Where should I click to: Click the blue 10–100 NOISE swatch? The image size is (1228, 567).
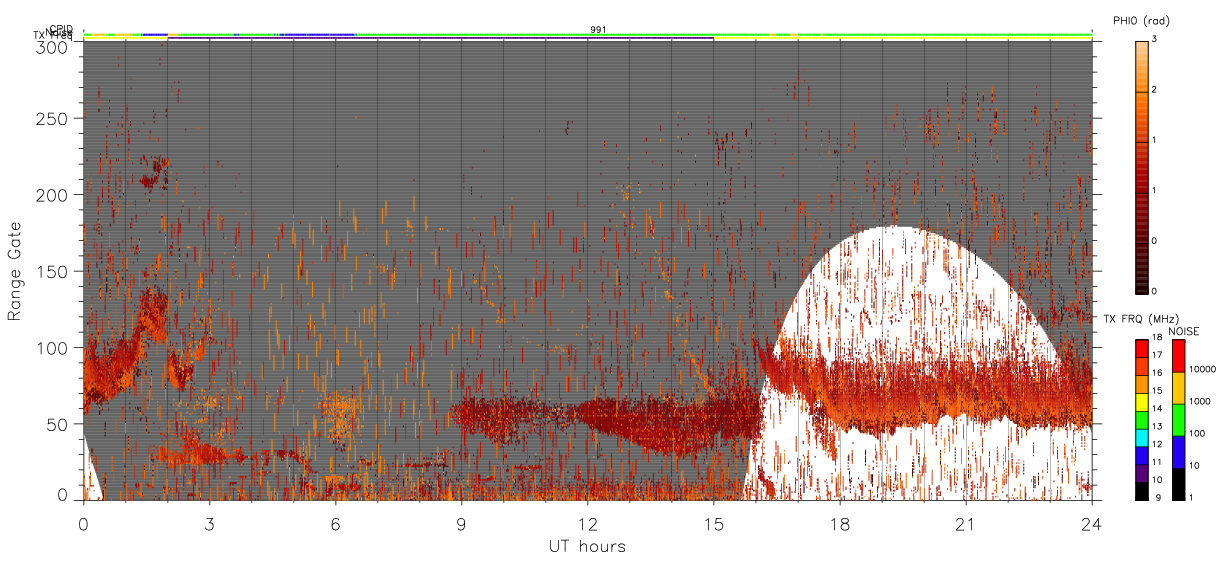(1179, 452)
